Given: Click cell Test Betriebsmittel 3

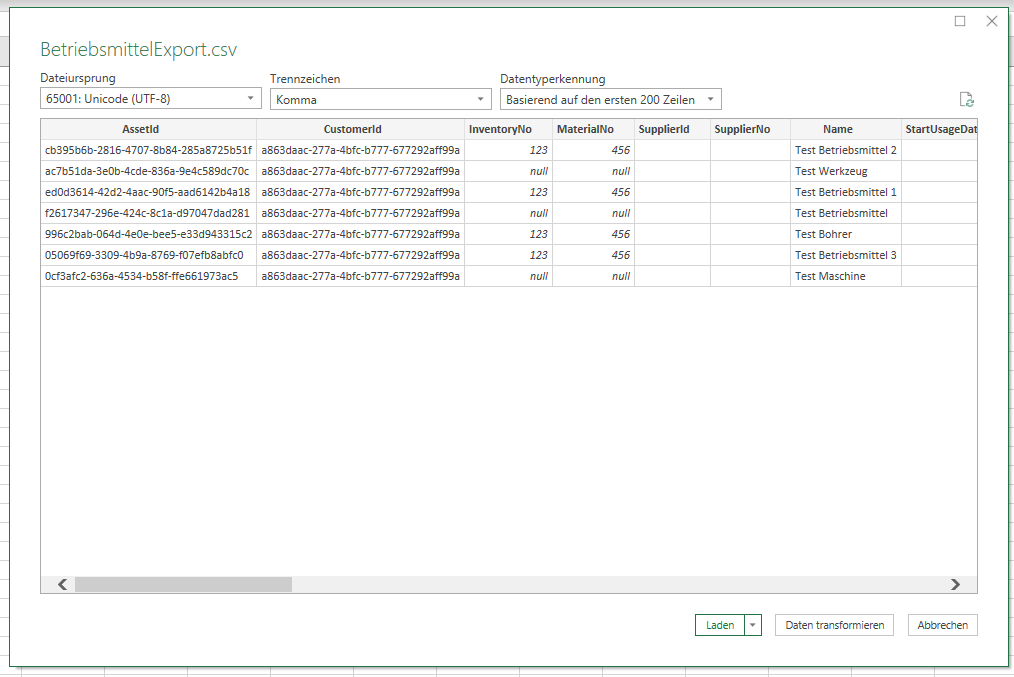Looking at the screenshot, I should pyautogui.click(x=845, y=255).
